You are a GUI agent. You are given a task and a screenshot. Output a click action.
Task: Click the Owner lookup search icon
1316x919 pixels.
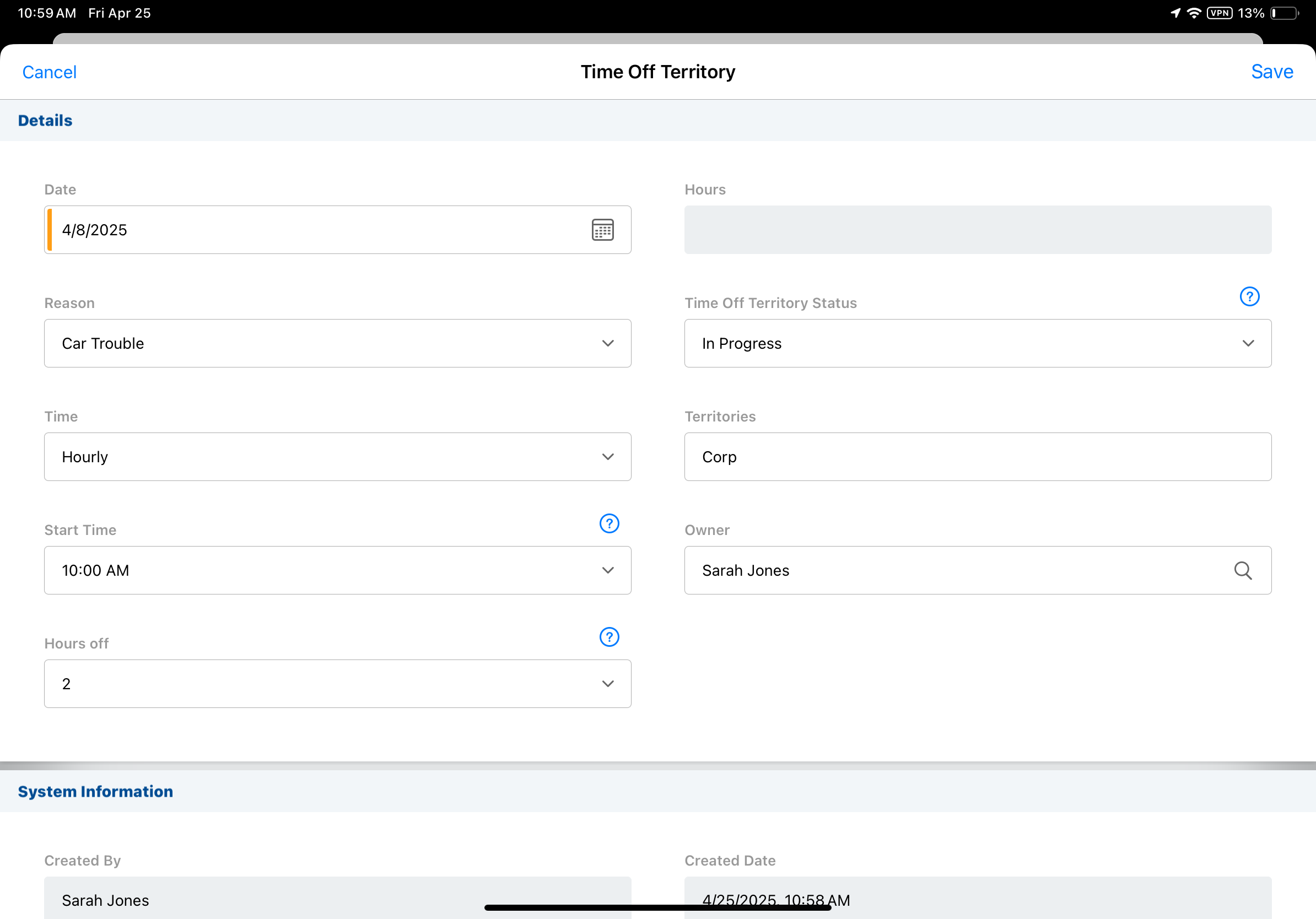click(1242, 570)
